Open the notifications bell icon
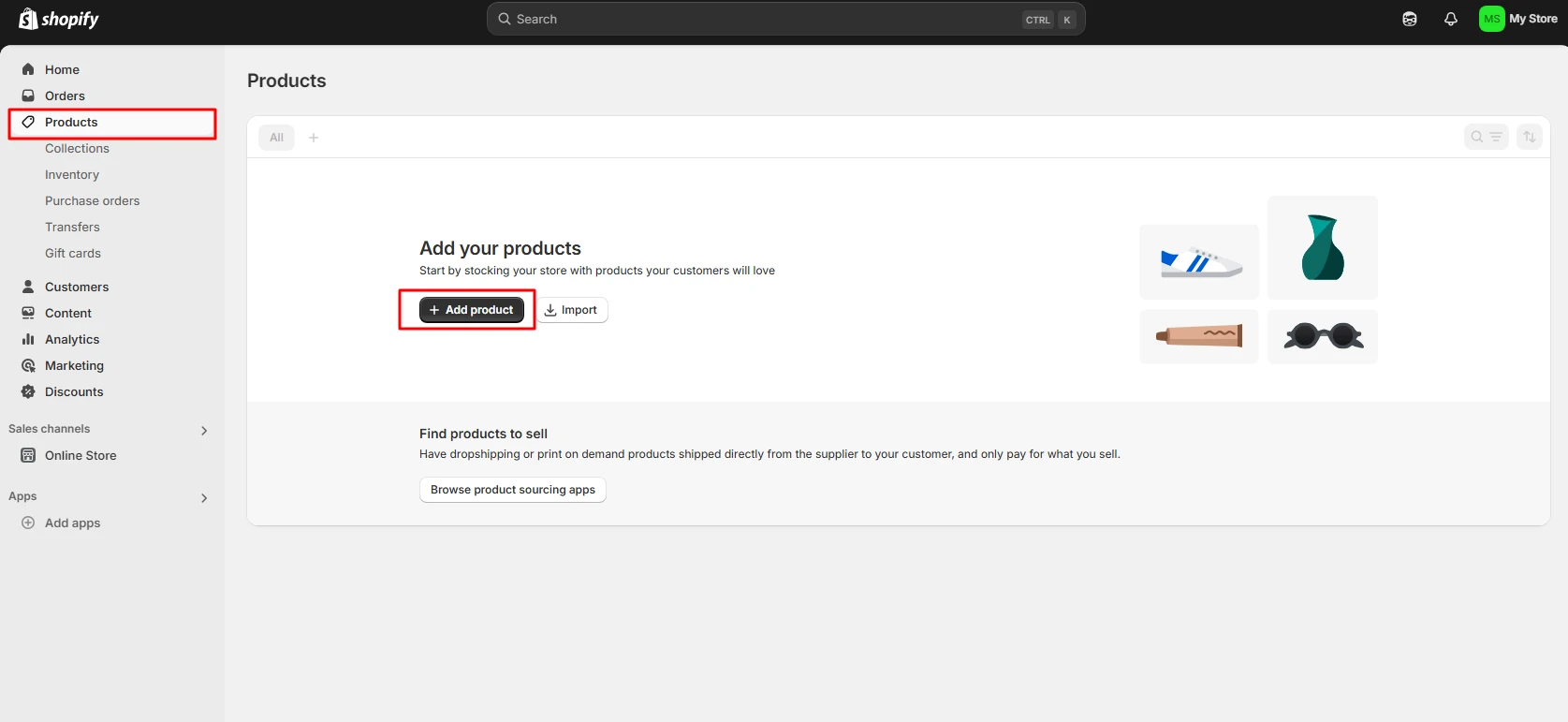The image size is (1568, 722). pos(1450,19)
